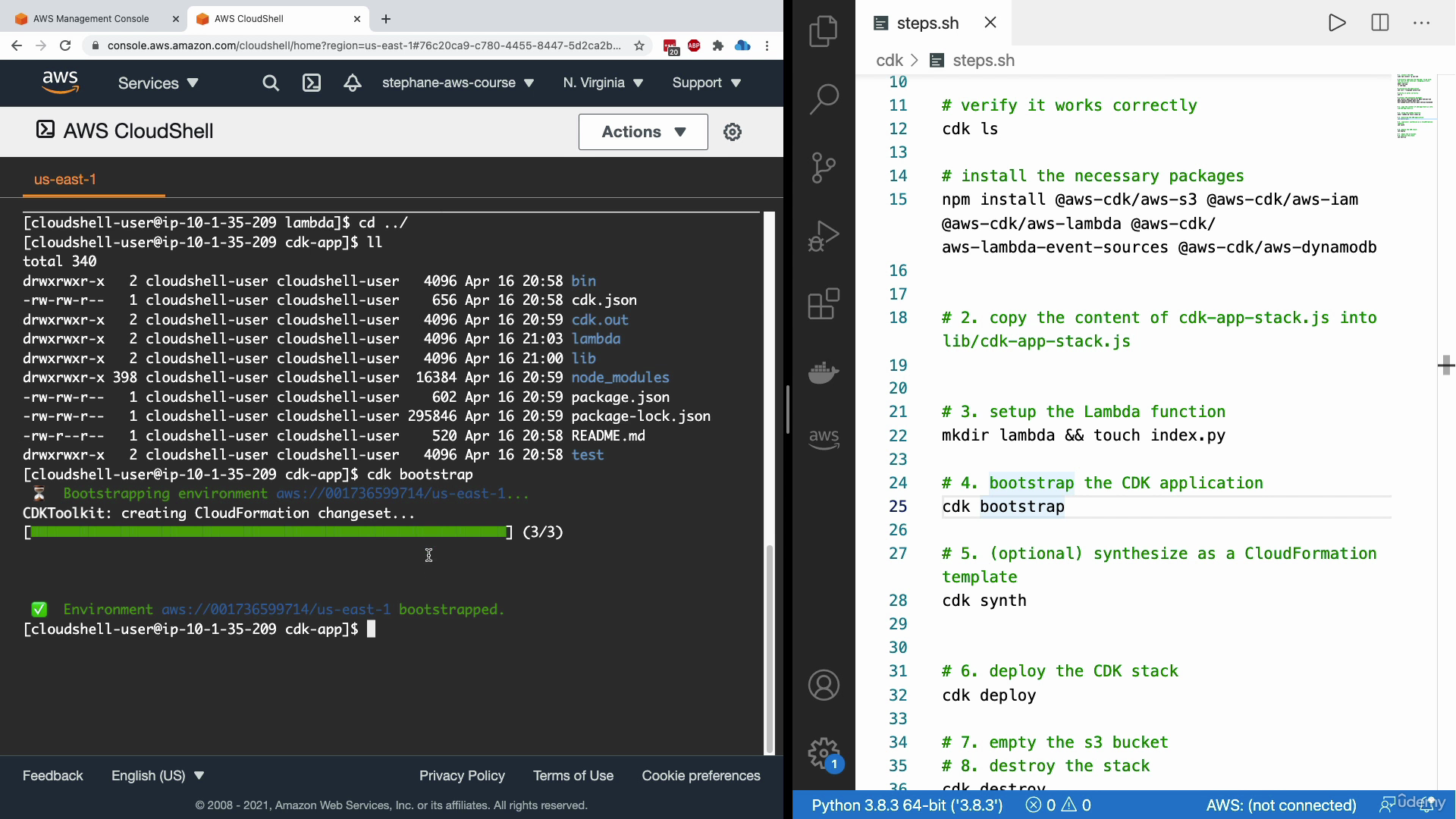Open the VS Code Explorer icon
Viewport: 1456px width, 819px height.
[x=824, y=31]
